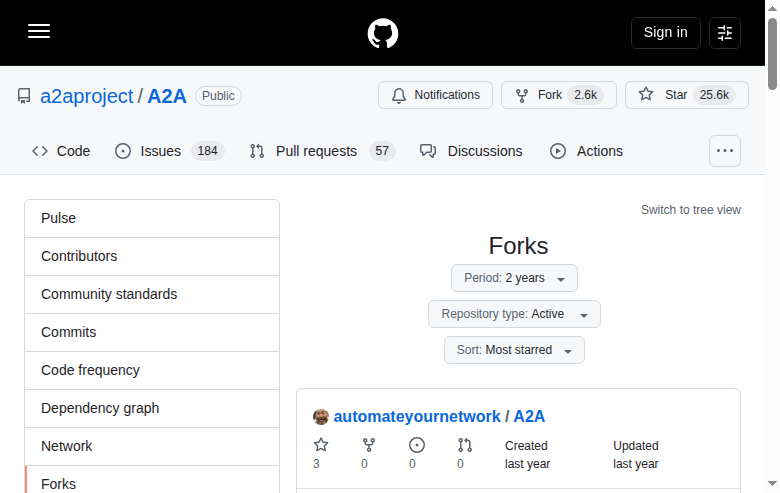Click the Public visibility label

tap(218, 96)
